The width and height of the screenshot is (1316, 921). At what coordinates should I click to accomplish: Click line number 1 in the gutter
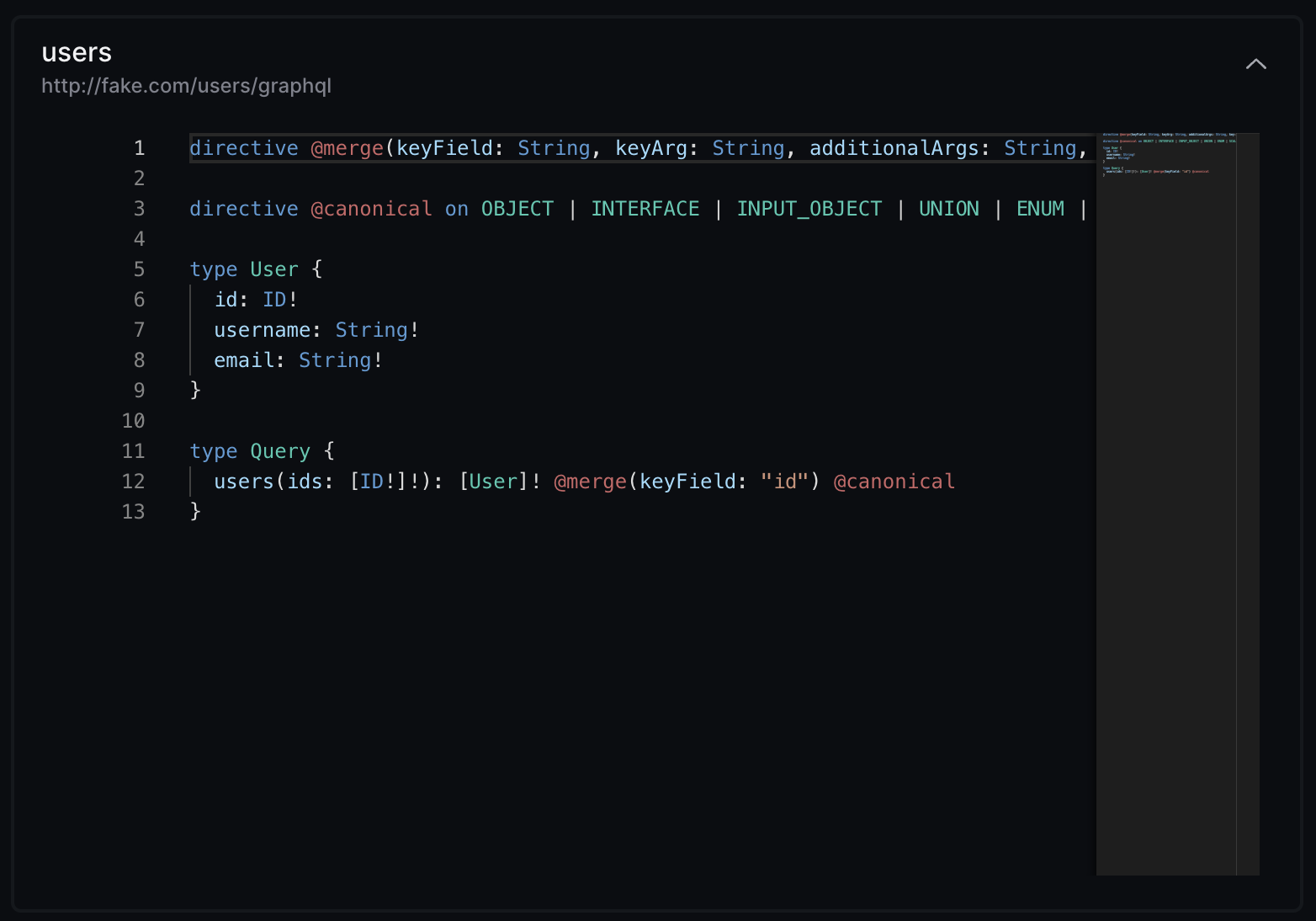(139, 147)
